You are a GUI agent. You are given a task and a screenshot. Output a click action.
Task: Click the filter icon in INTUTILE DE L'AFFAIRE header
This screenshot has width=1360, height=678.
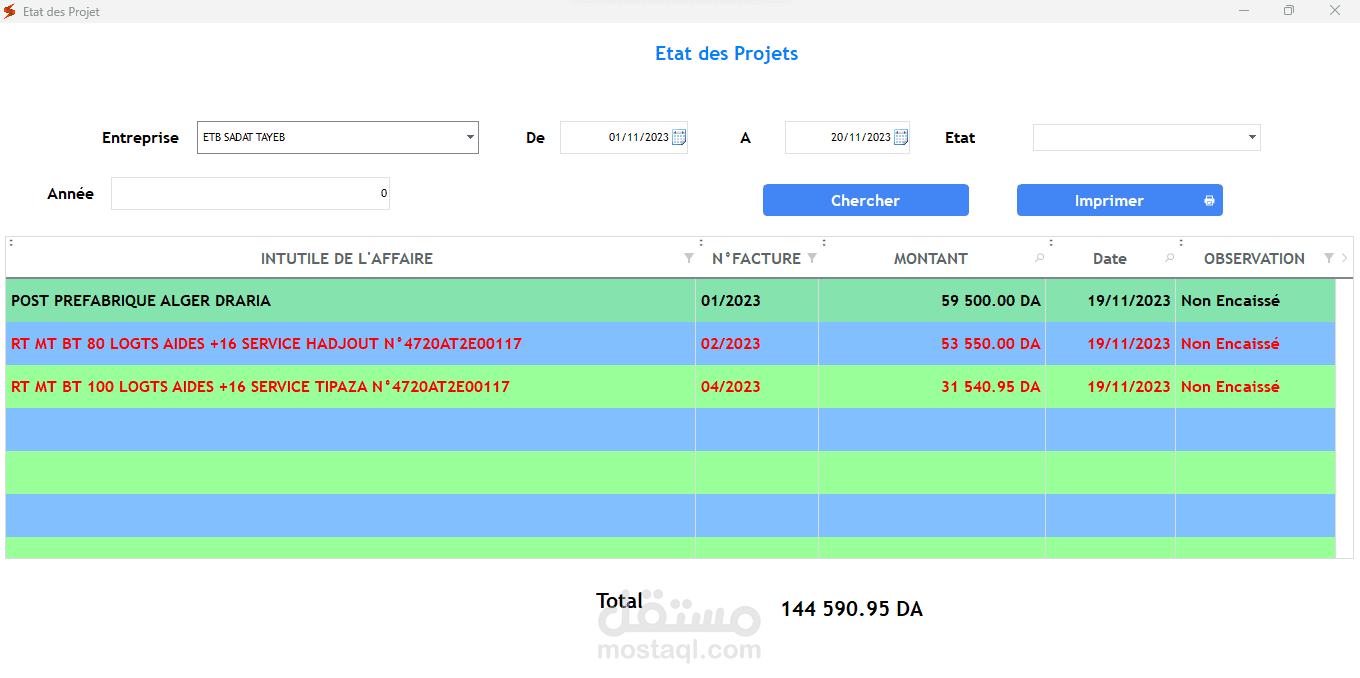coord(688,258)
